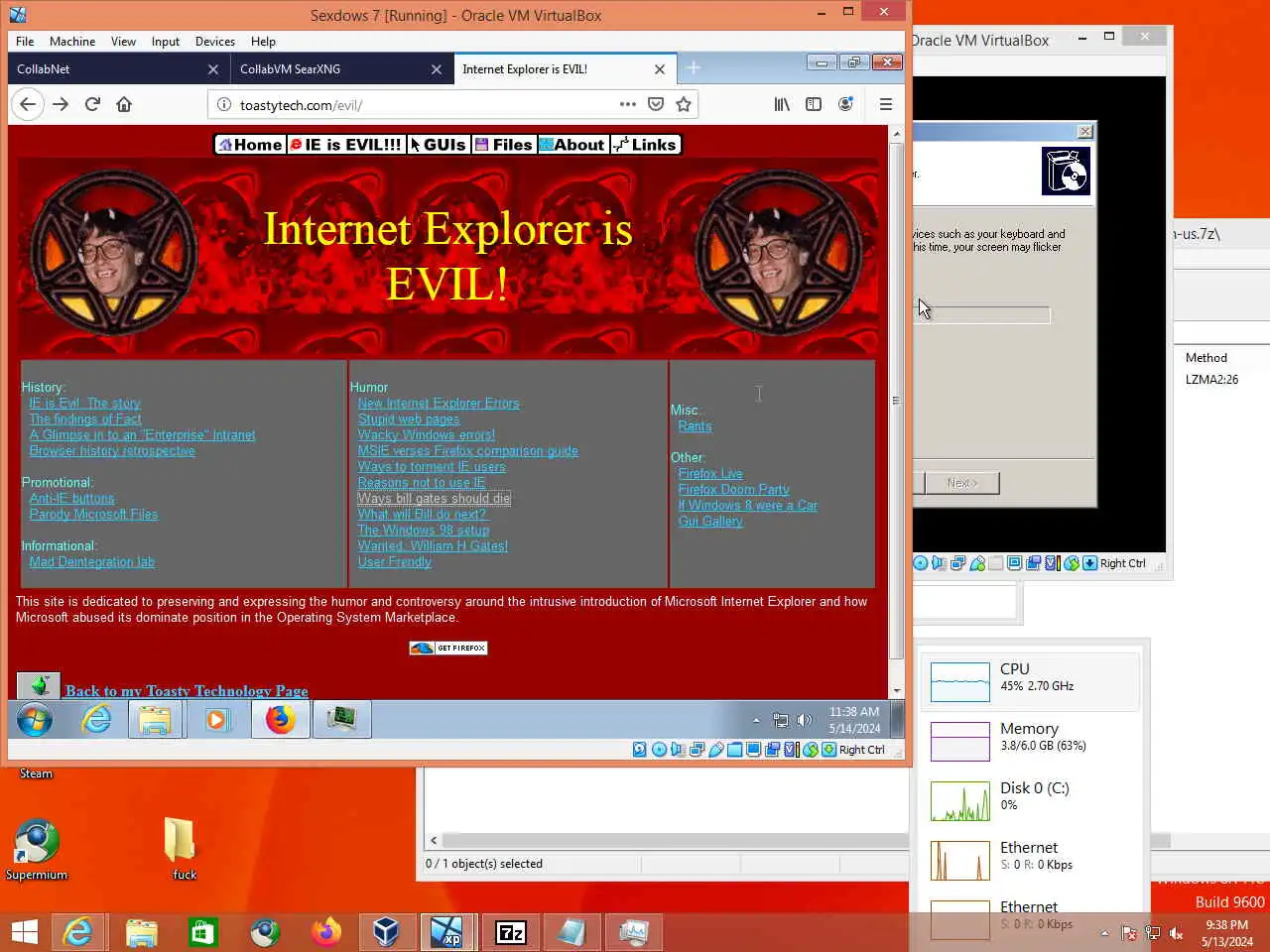Image resolution: width=1270 pixels, height=952 pixels.
Task: Select the CPU graph in Task Manager
Action: coord(960,682)
